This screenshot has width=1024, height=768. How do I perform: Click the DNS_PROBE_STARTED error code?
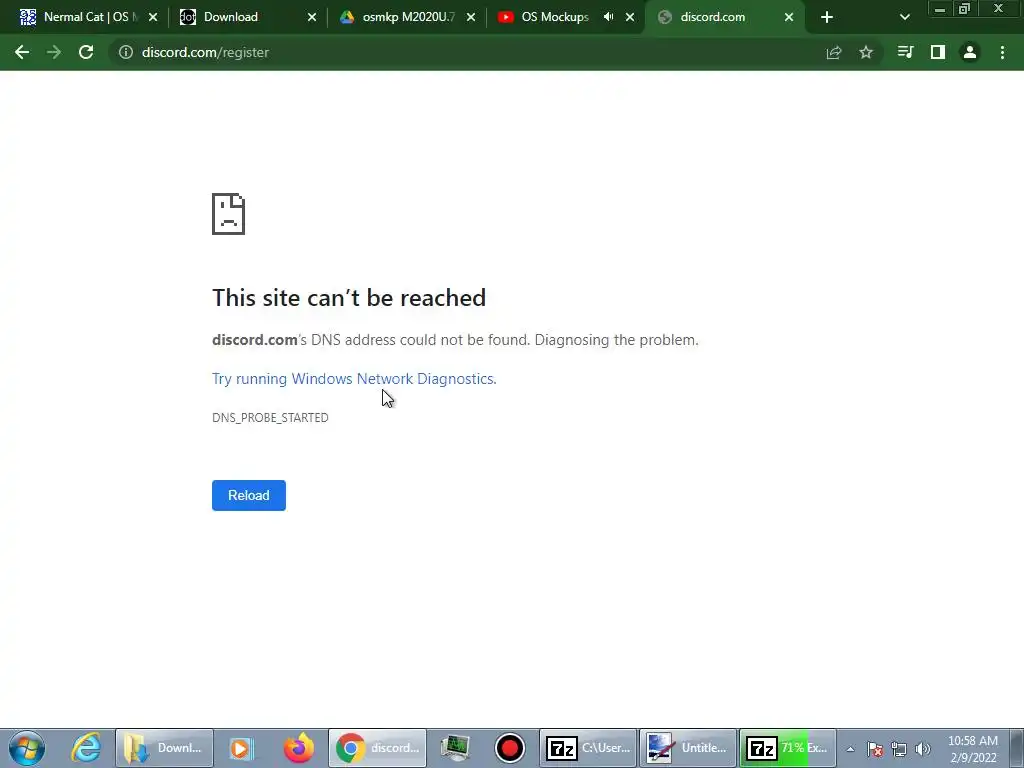[x=270, y=418]
